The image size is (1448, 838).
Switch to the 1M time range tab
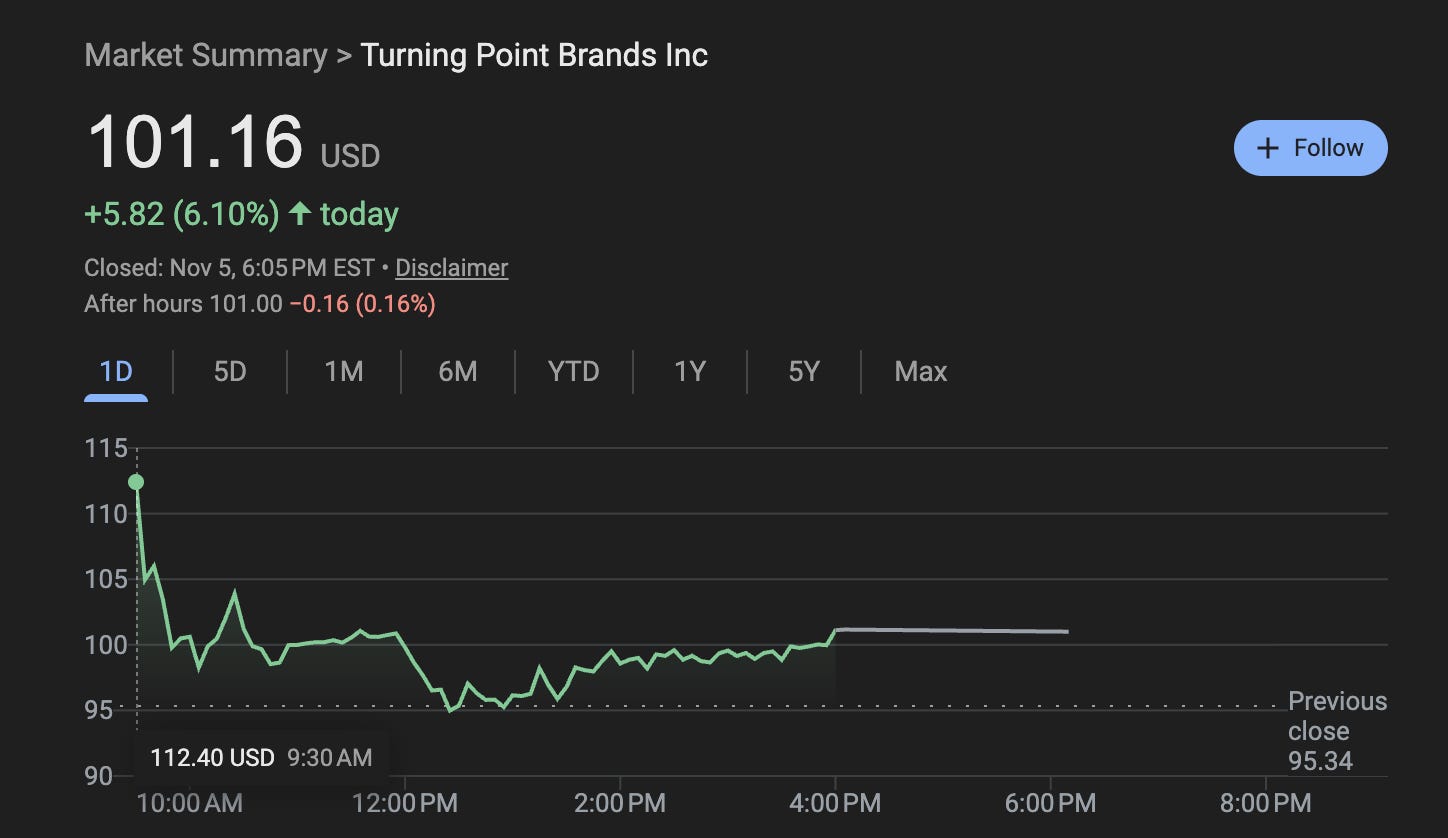tap(344, 372)
